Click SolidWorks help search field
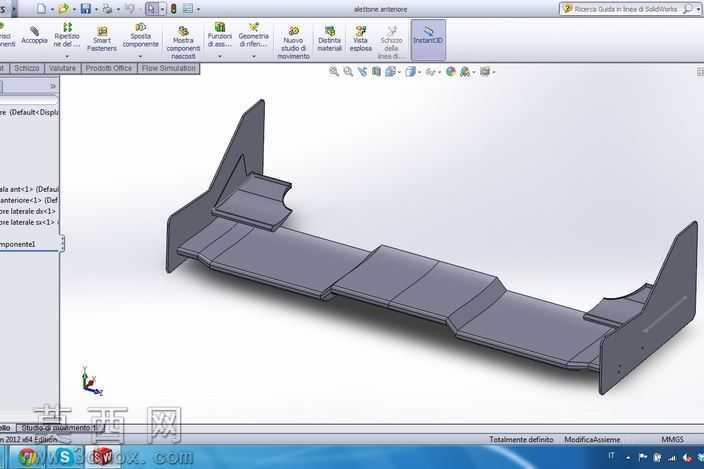Screen dimensions: 704x469 tap(628, 9)
